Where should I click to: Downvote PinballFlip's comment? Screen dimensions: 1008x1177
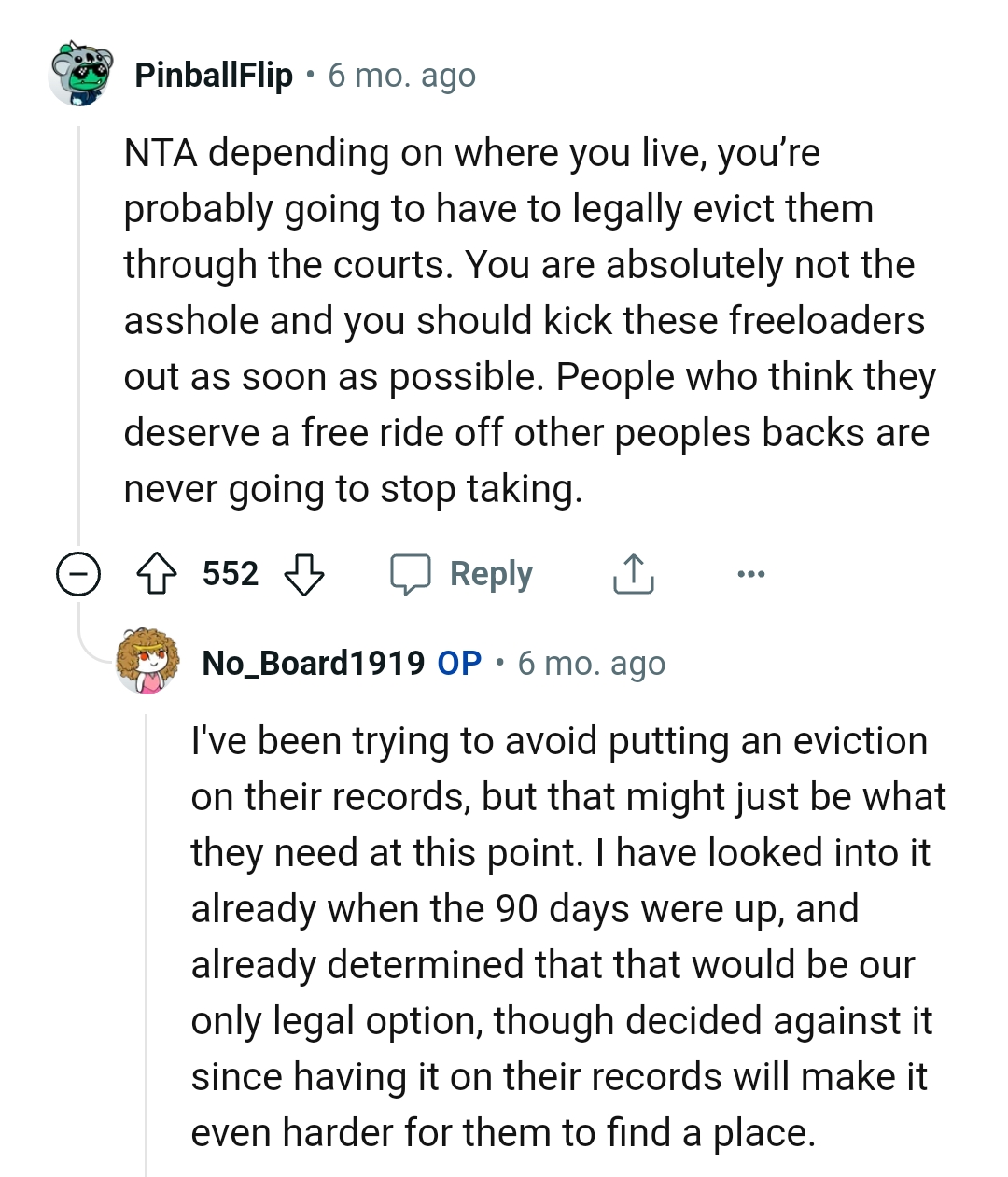[303, 574]
